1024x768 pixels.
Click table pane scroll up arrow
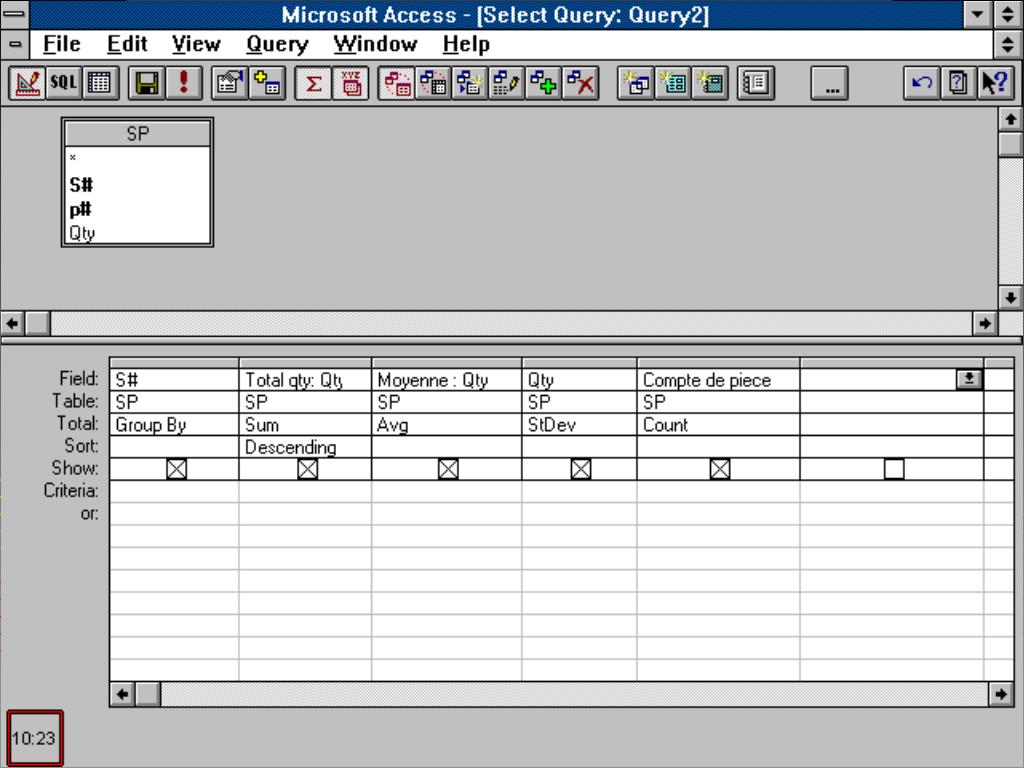(x=1010, y=120)
